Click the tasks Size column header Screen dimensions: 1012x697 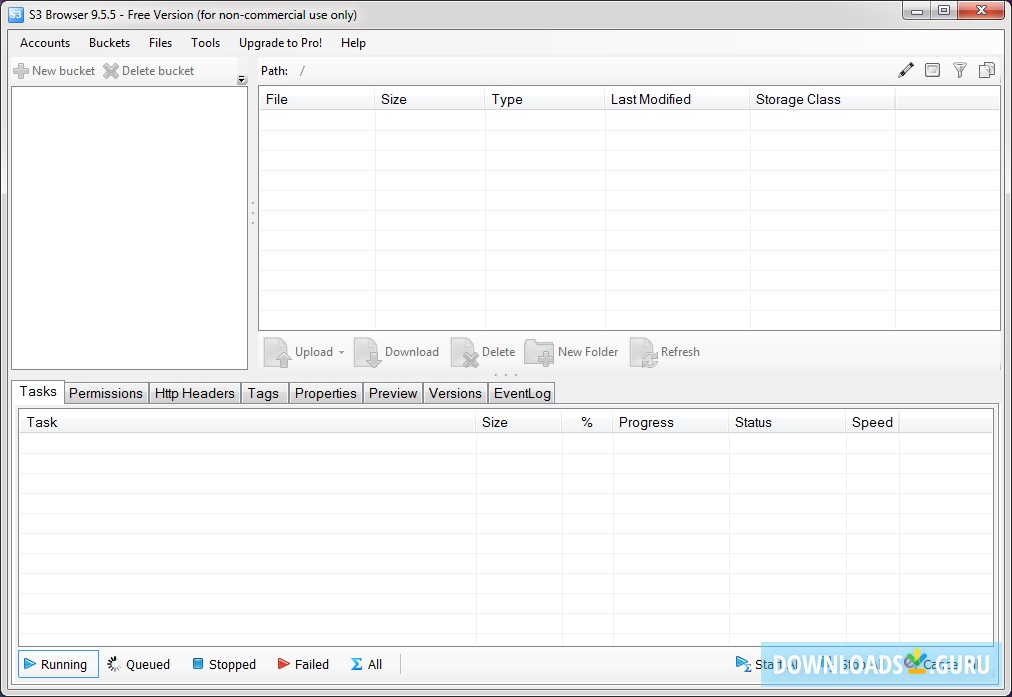(x=519, y=422)
